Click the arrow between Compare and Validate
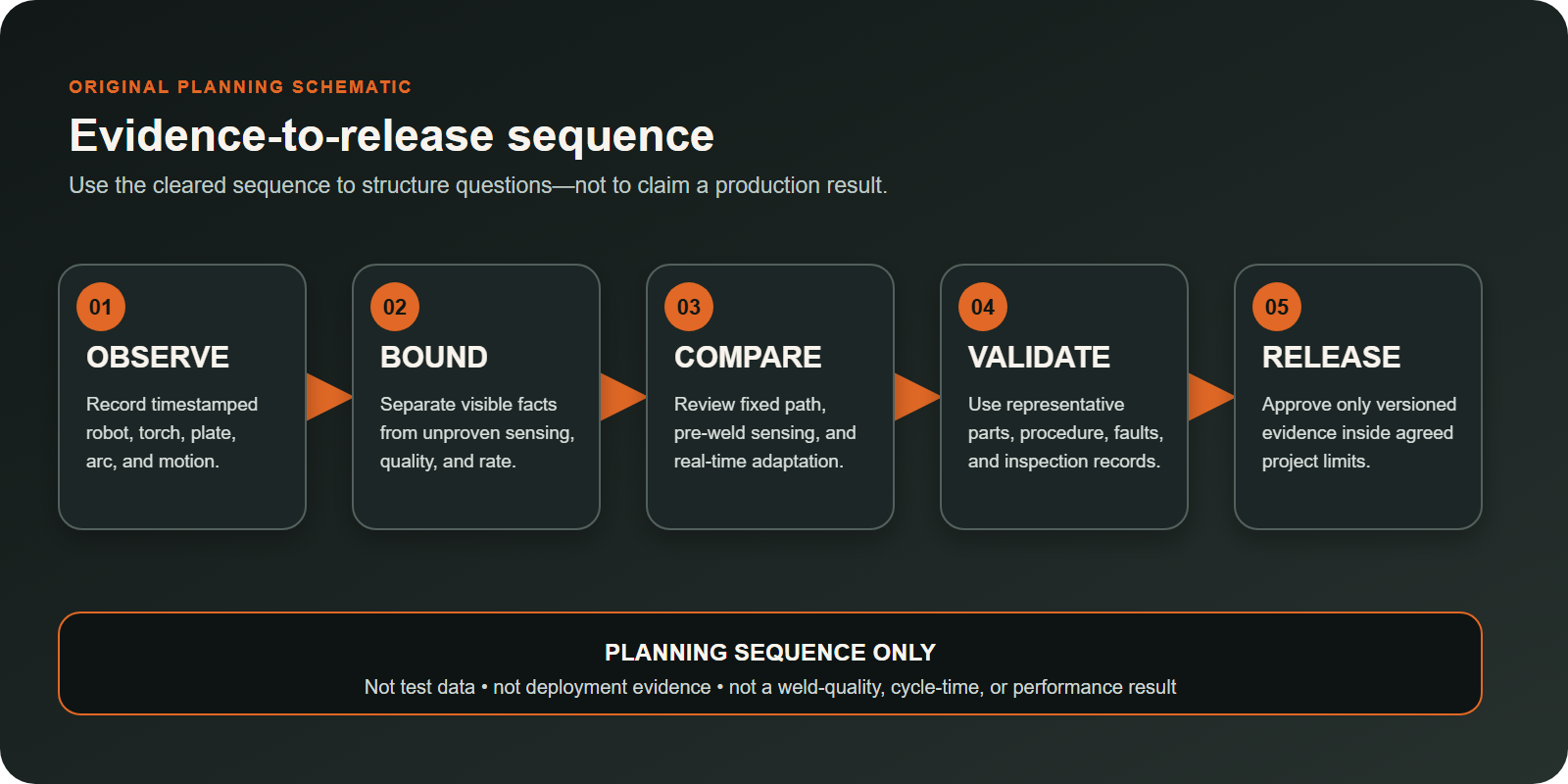 [916, 397]
